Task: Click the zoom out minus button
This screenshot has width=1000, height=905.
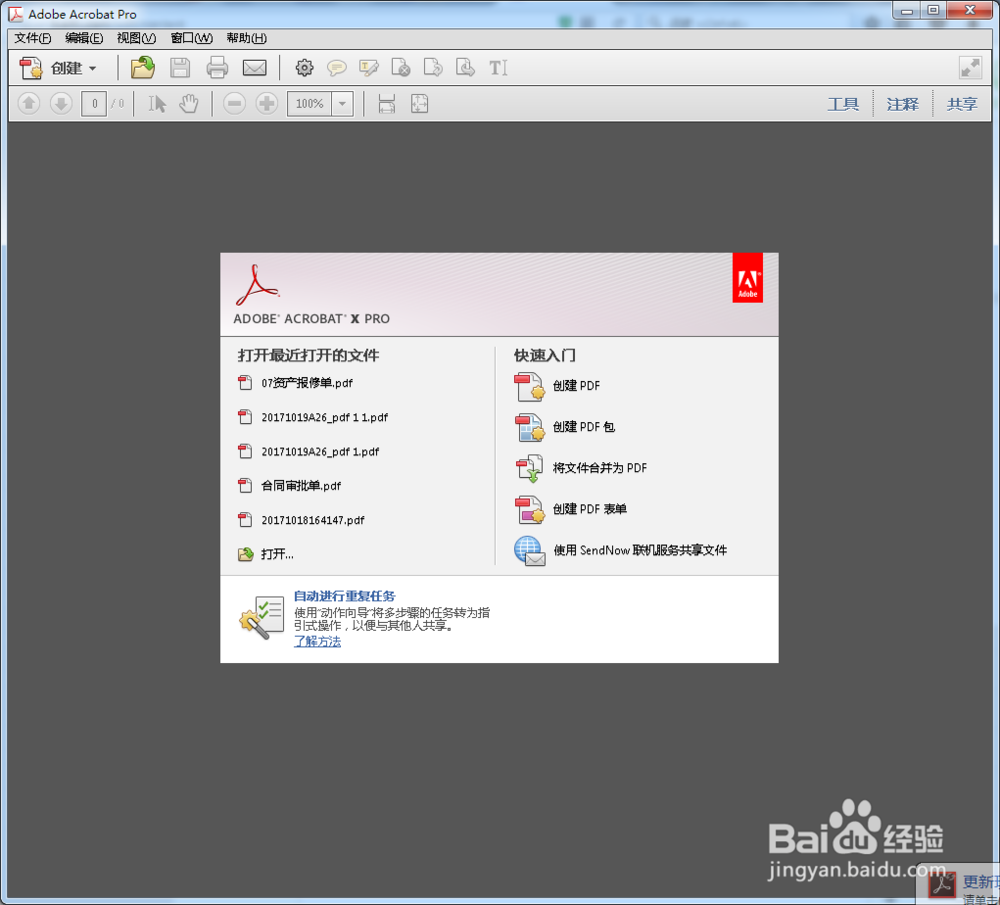Action: [x=235, y=103]
